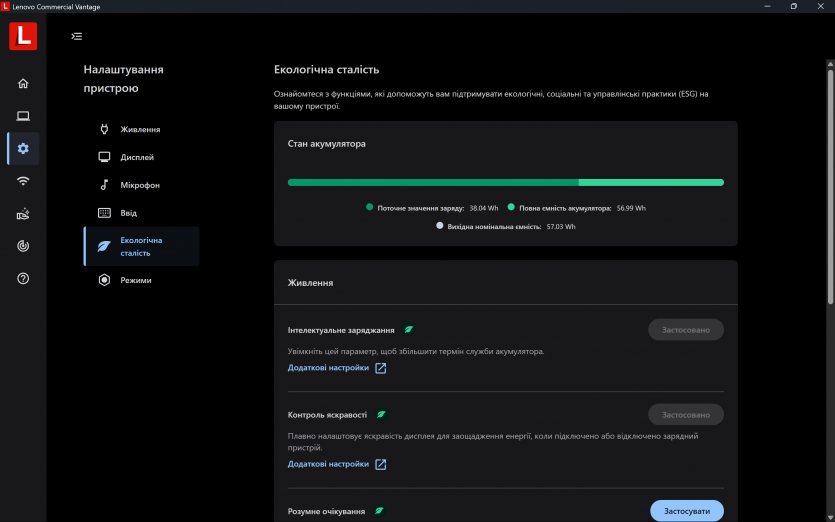Open the laptop device icon in sidebar

click(23, 116)
